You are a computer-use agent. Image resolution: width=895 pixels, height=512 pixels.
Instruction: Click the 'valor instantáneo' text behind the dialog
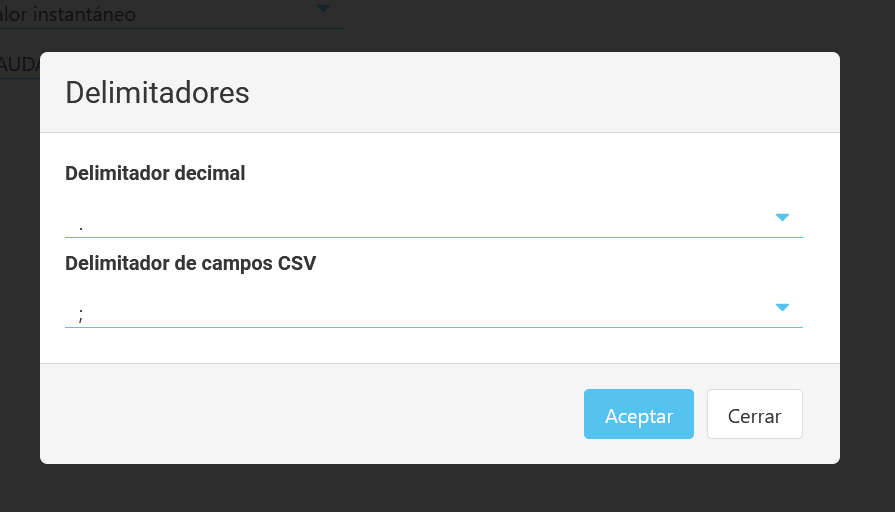[x=68, y=15]
